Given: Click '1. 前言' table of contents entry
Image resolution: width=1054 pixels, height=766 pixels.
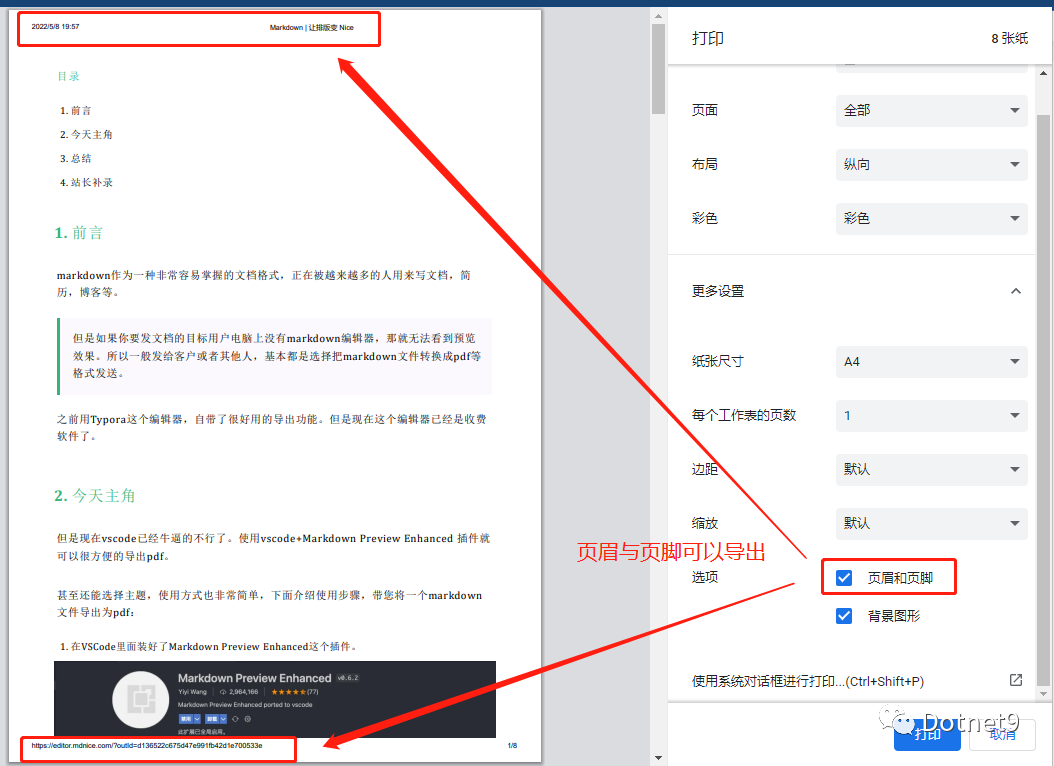Looking at the screenshot, I should (x=75, y=110).
